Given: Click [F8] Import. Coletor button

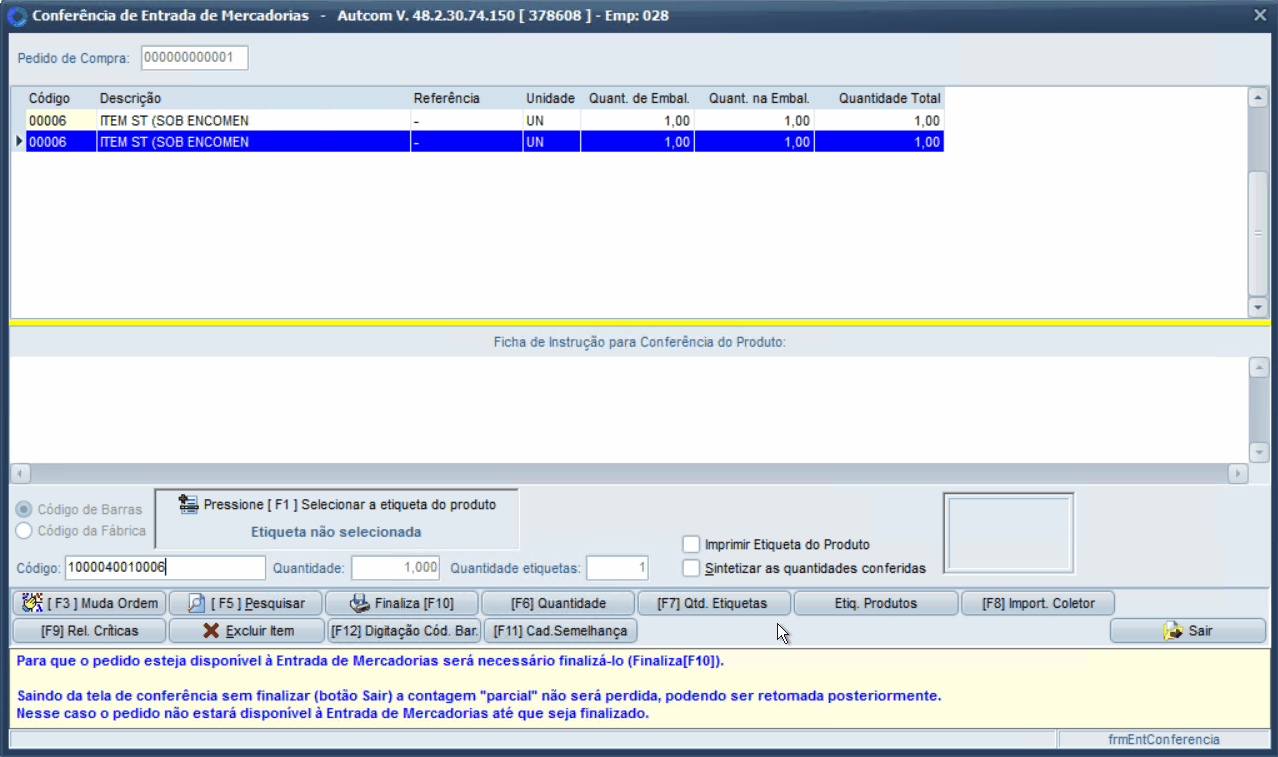Looking at the screenshot, I should click(x=1037, y=603).
